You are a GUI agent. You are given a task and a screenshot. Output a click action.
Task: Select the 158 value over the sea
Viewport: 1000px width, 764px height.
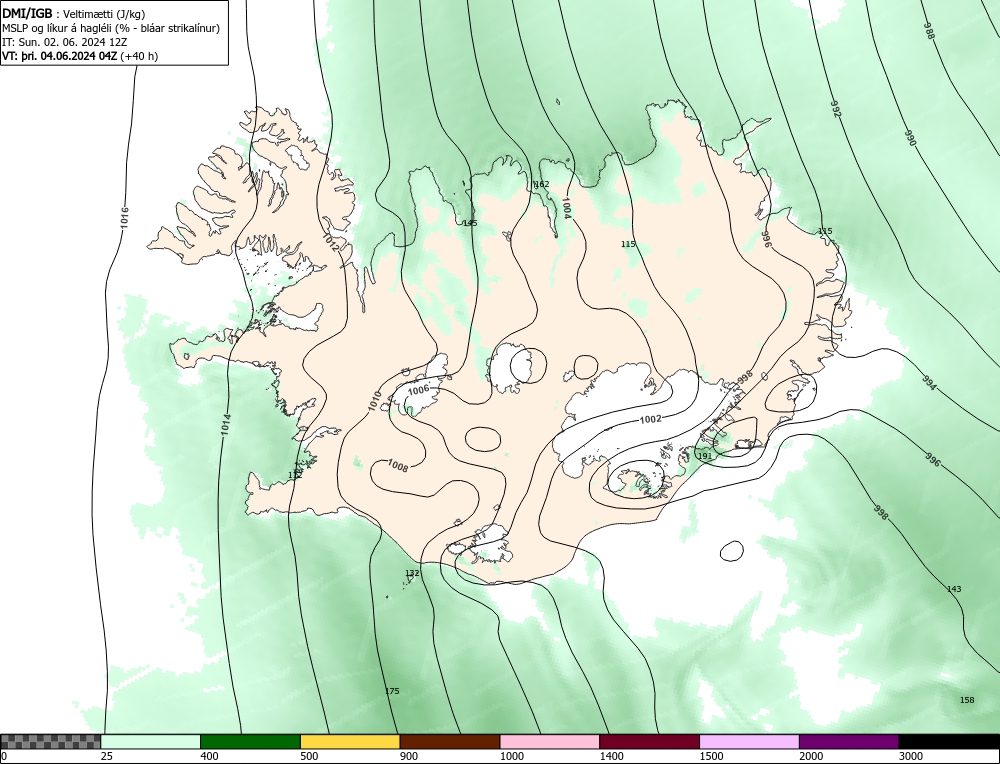[967, 700]
